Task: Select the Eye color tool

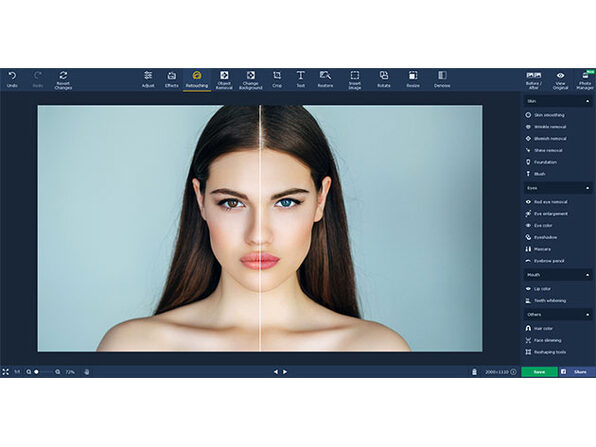Action: [539, 225]
